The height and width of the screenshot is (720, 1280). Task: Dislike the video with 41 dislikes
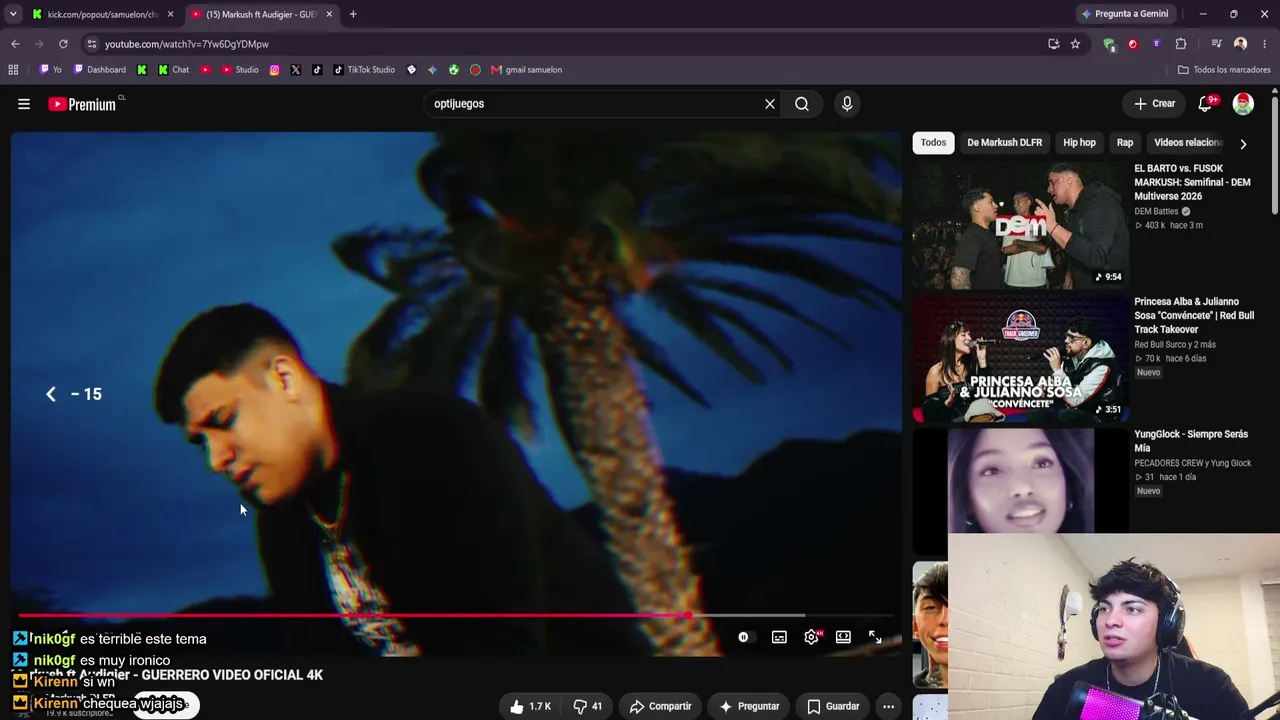click(x=587, y=706)
